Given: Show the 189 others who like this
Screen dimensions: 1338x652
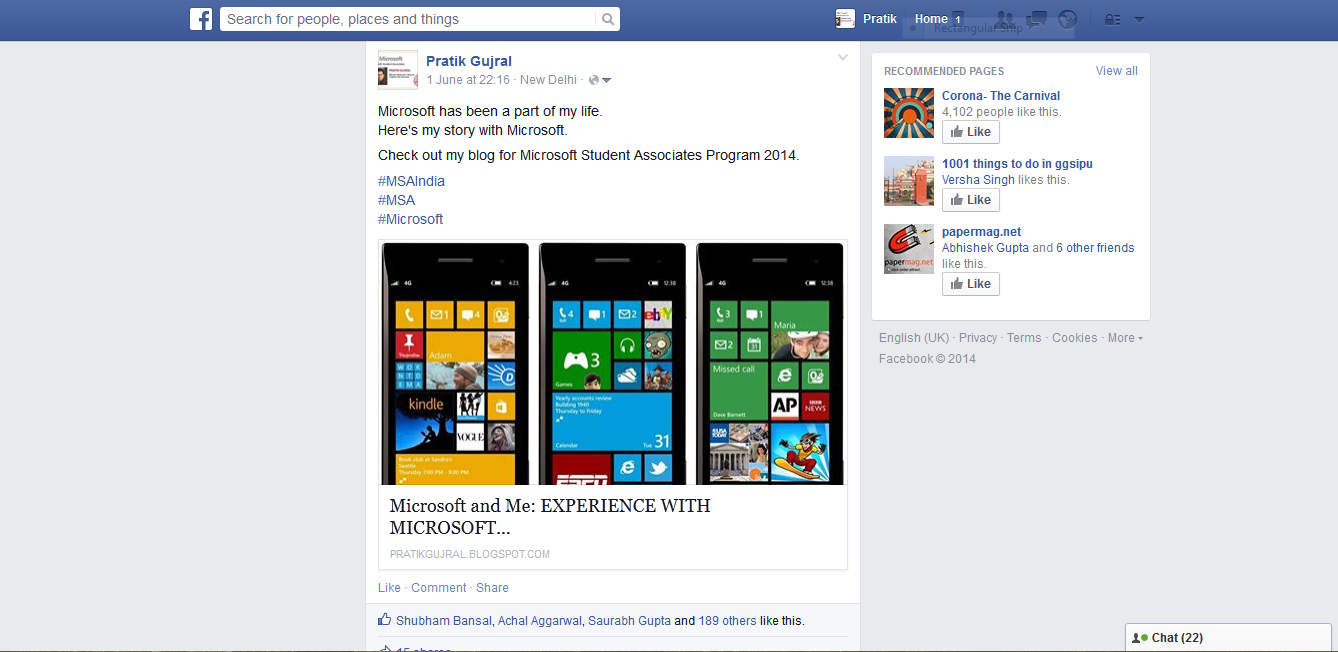Looking at the screenshot, I should [x=728, y=621].
